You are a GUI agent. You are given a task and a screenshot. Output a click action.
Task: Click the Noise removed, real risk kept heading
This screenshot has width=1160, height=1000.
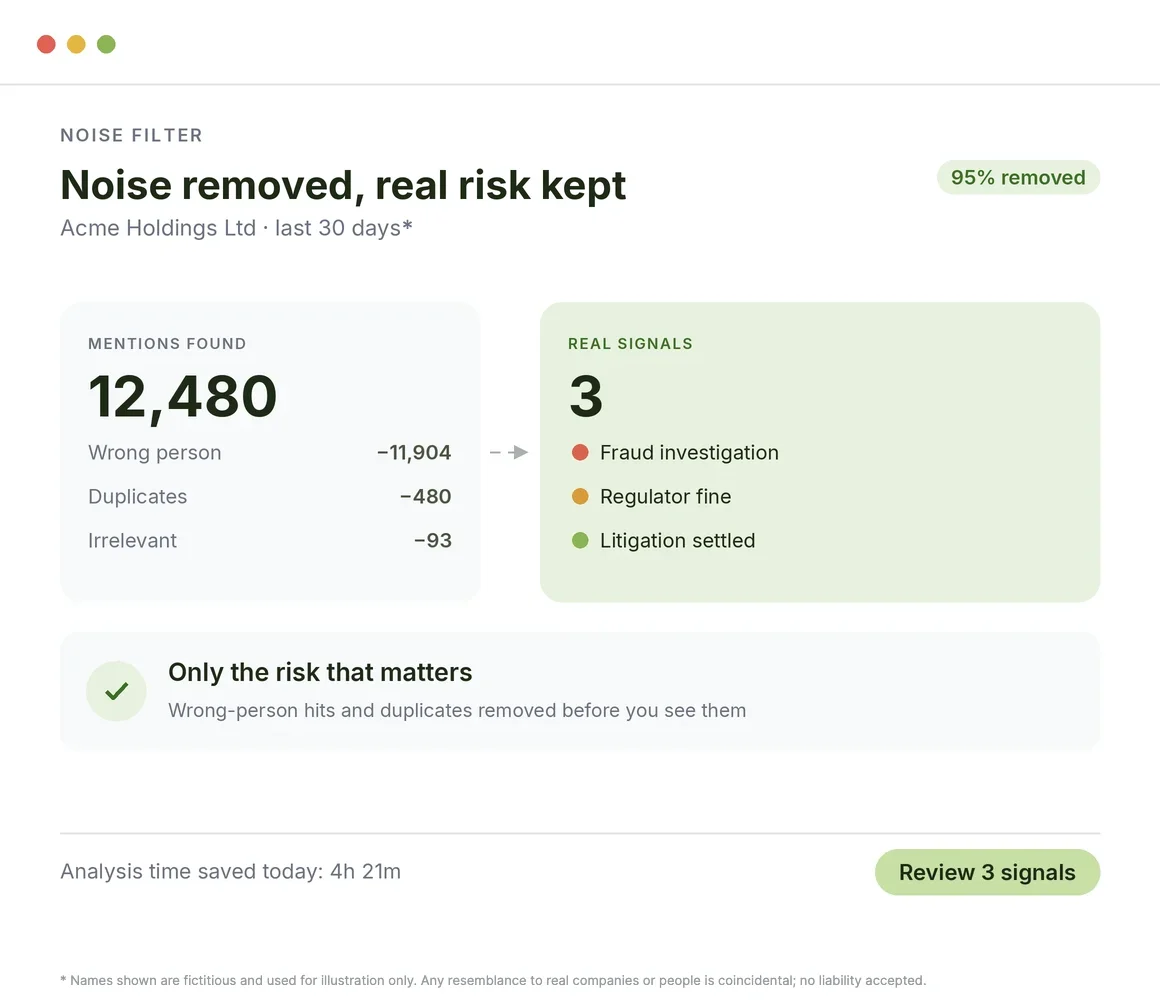(x=343, y=185)
